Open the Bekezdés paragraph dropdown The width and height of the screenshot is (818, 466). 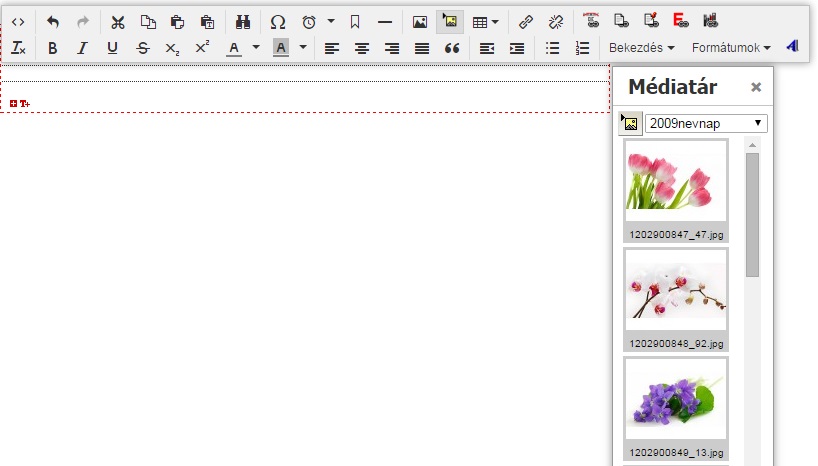click(641, 48)
